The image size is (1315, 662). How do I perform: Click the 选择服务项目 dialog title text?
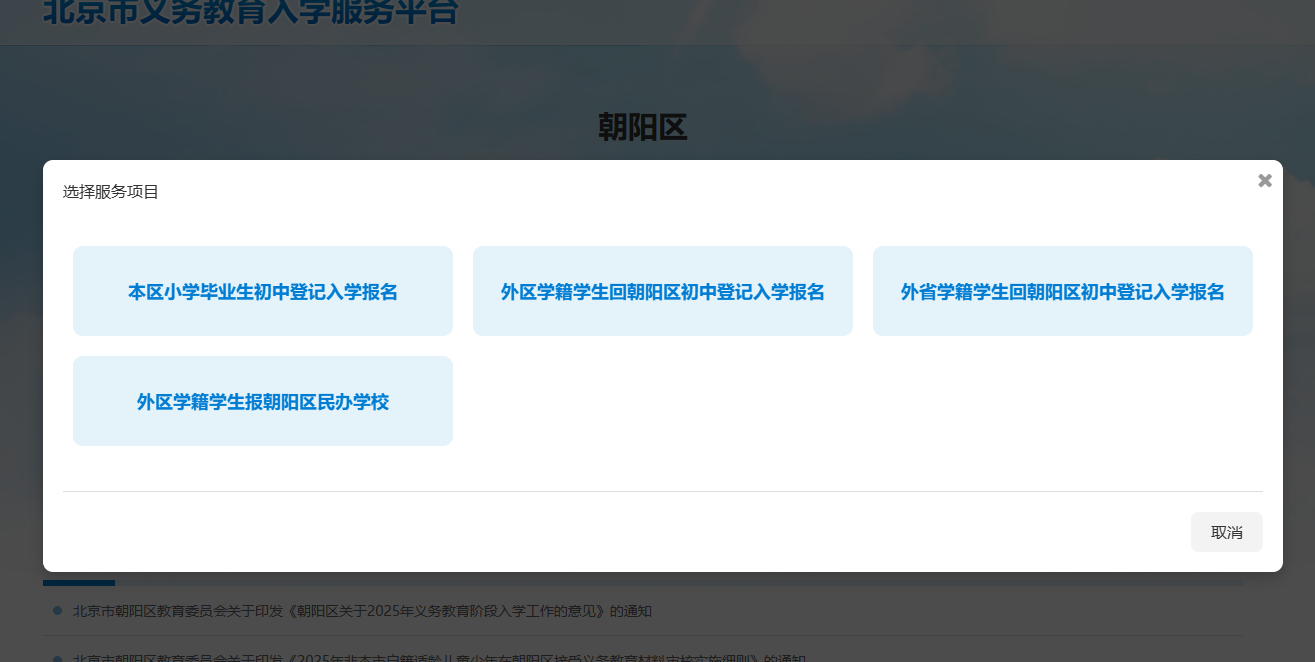click(111, 192)
